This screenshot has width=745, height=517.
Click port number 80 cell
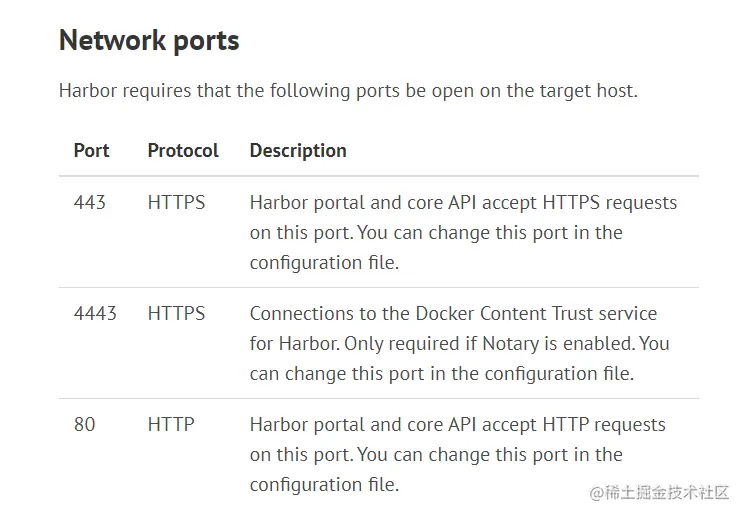(85, 425)
